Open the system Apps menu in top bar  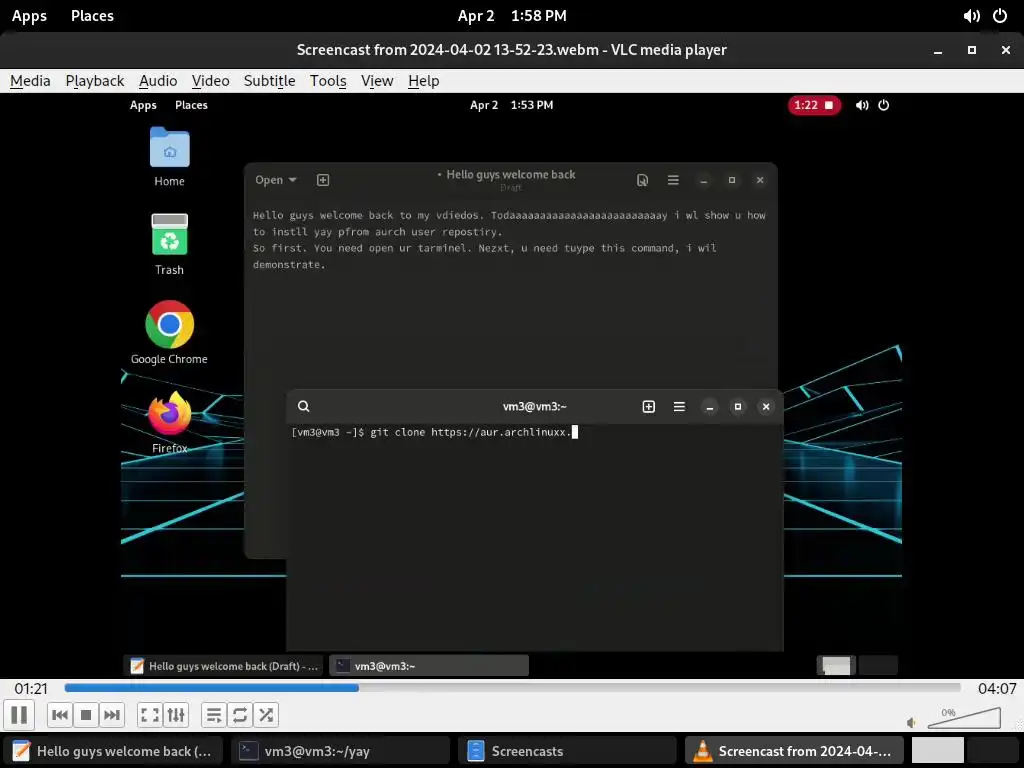(29, 16)
